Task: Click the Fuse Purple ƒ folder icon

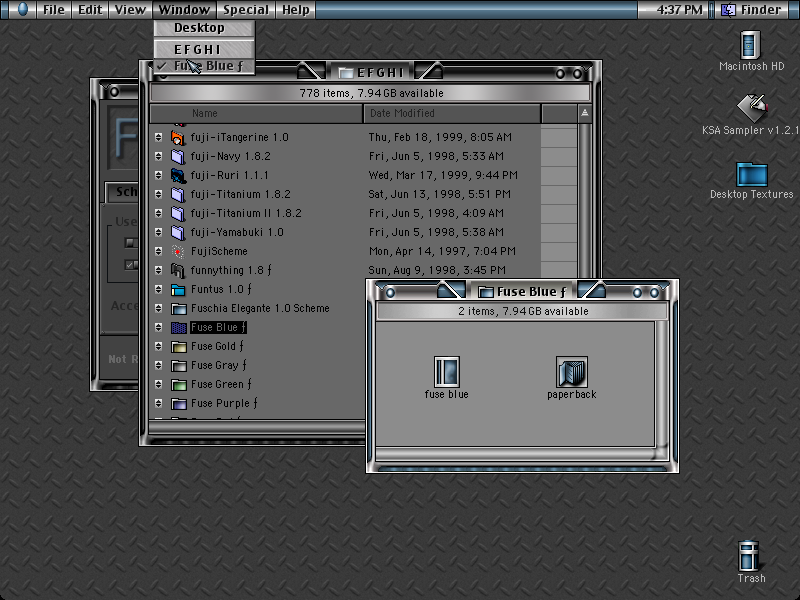Action: [x=178, y=404]
